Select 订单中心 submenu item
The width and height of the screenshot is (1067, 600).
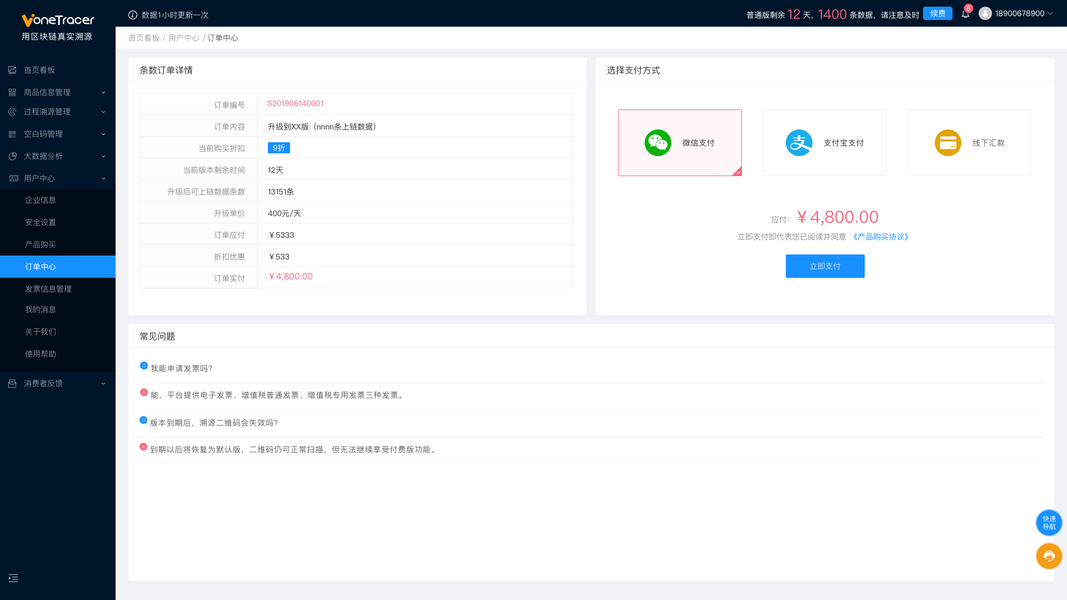(x=58, y=267)
